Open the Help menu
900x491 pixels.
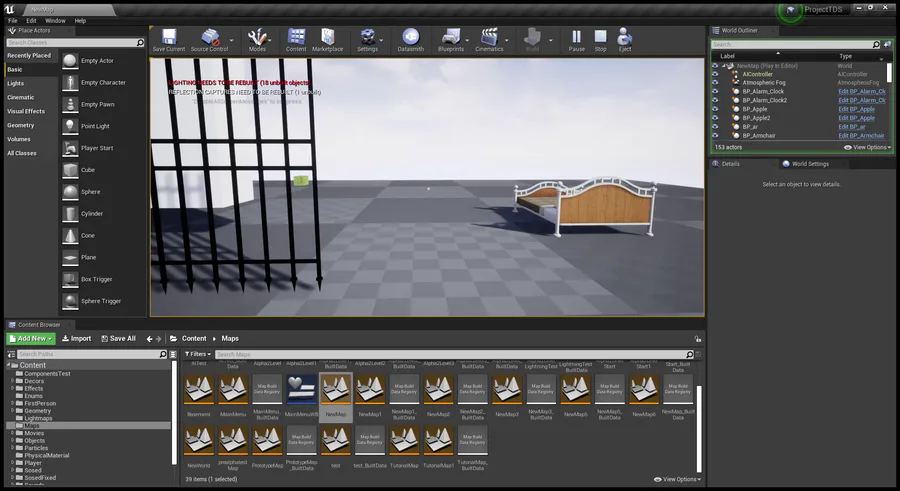[80, 21]
